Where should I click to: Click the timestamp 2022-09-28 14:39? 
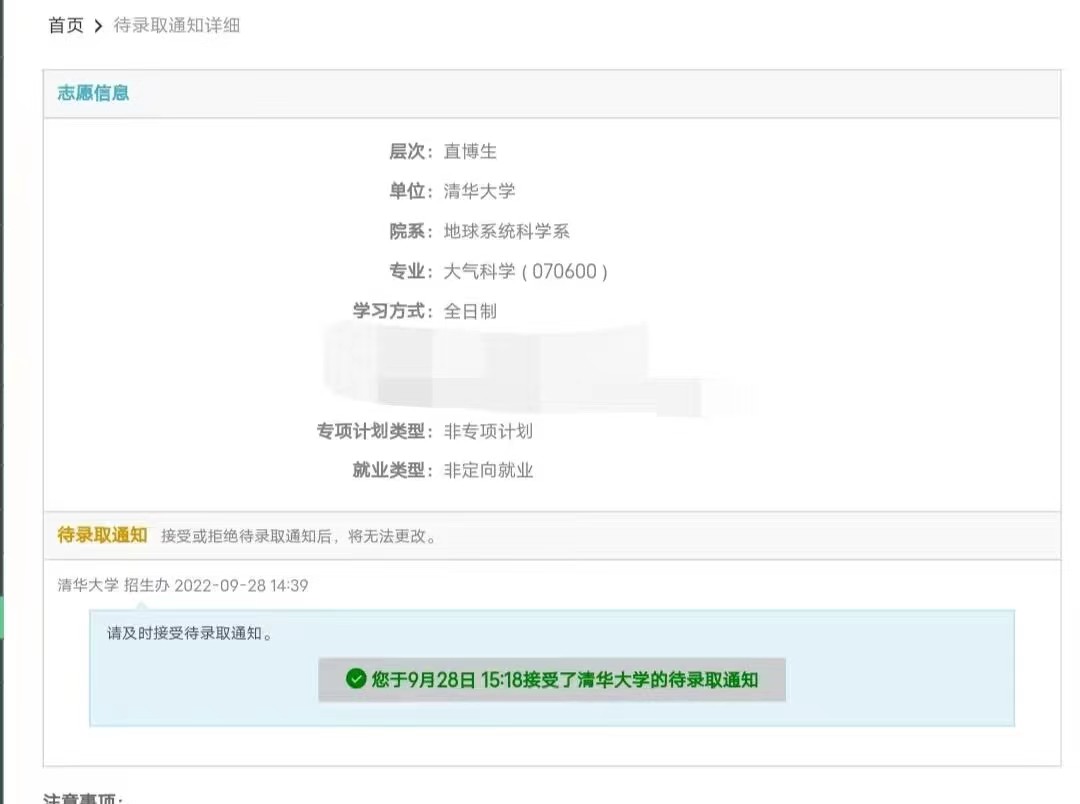click(241, 586)
